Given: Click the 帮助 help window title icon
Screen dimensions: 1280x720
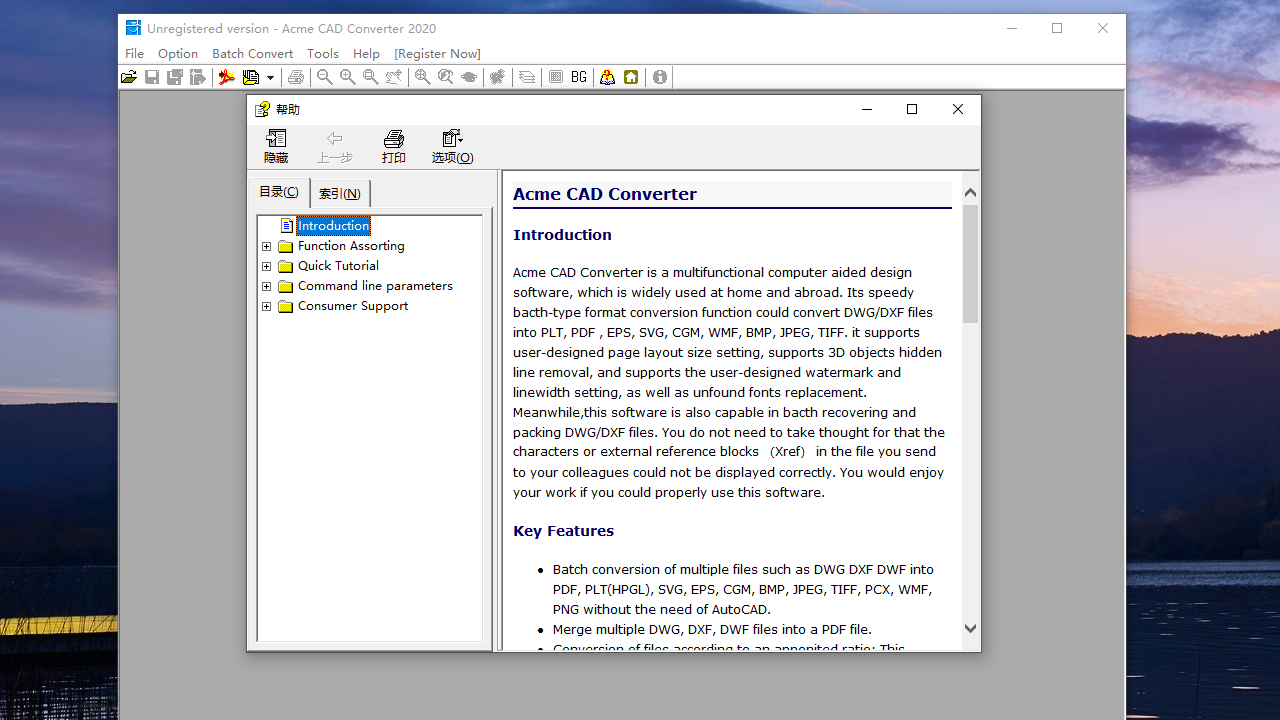Looking at the screenshot, I should 262,109.
